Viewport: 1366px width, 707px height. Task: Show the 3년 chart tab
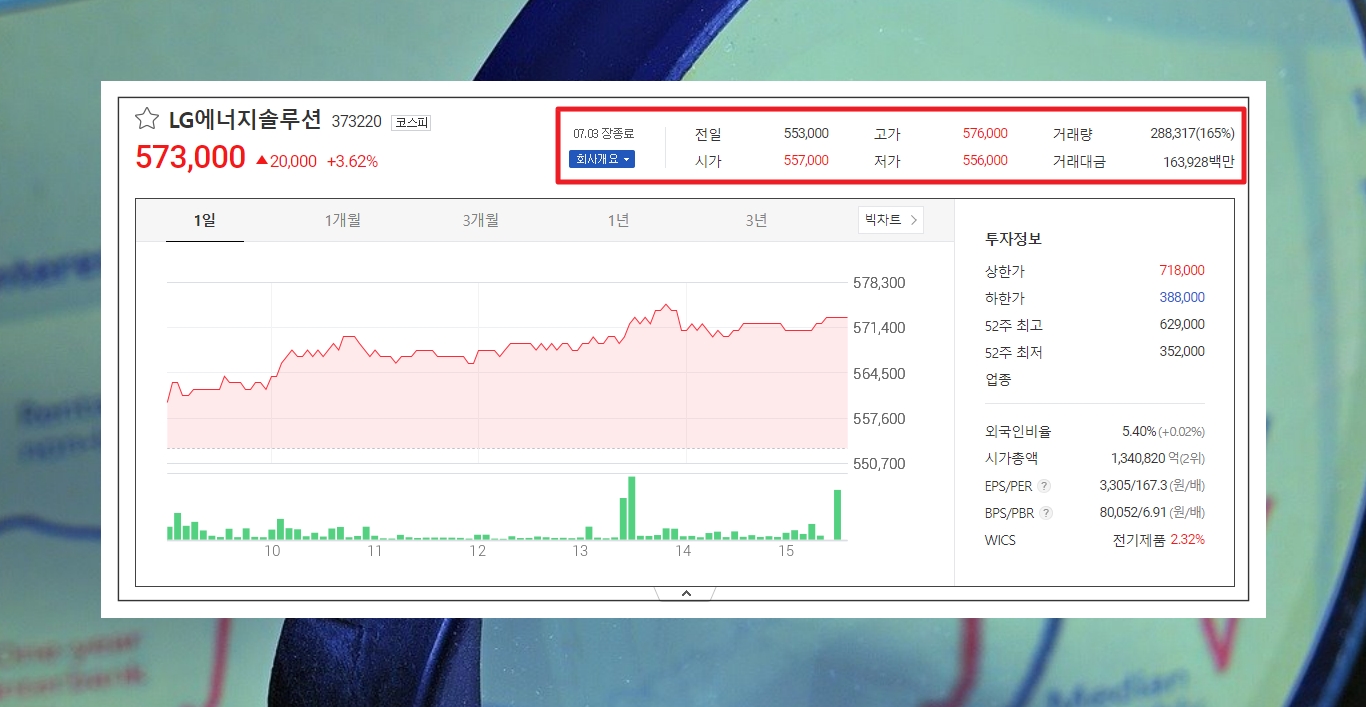[757, 220]
